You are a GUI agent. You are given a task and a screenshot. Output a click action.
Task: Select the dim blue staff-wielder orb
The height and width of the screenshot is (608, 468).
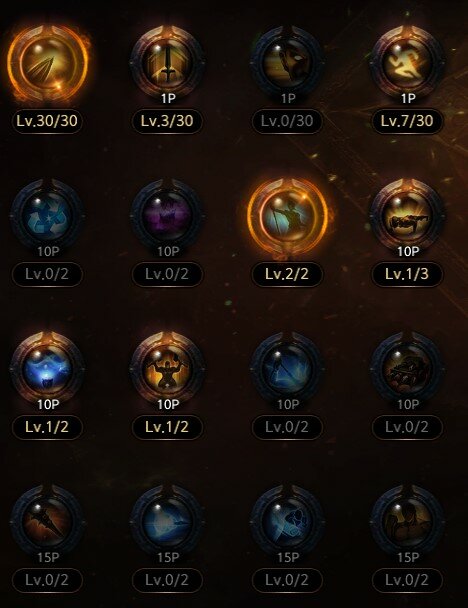[288, 369]
